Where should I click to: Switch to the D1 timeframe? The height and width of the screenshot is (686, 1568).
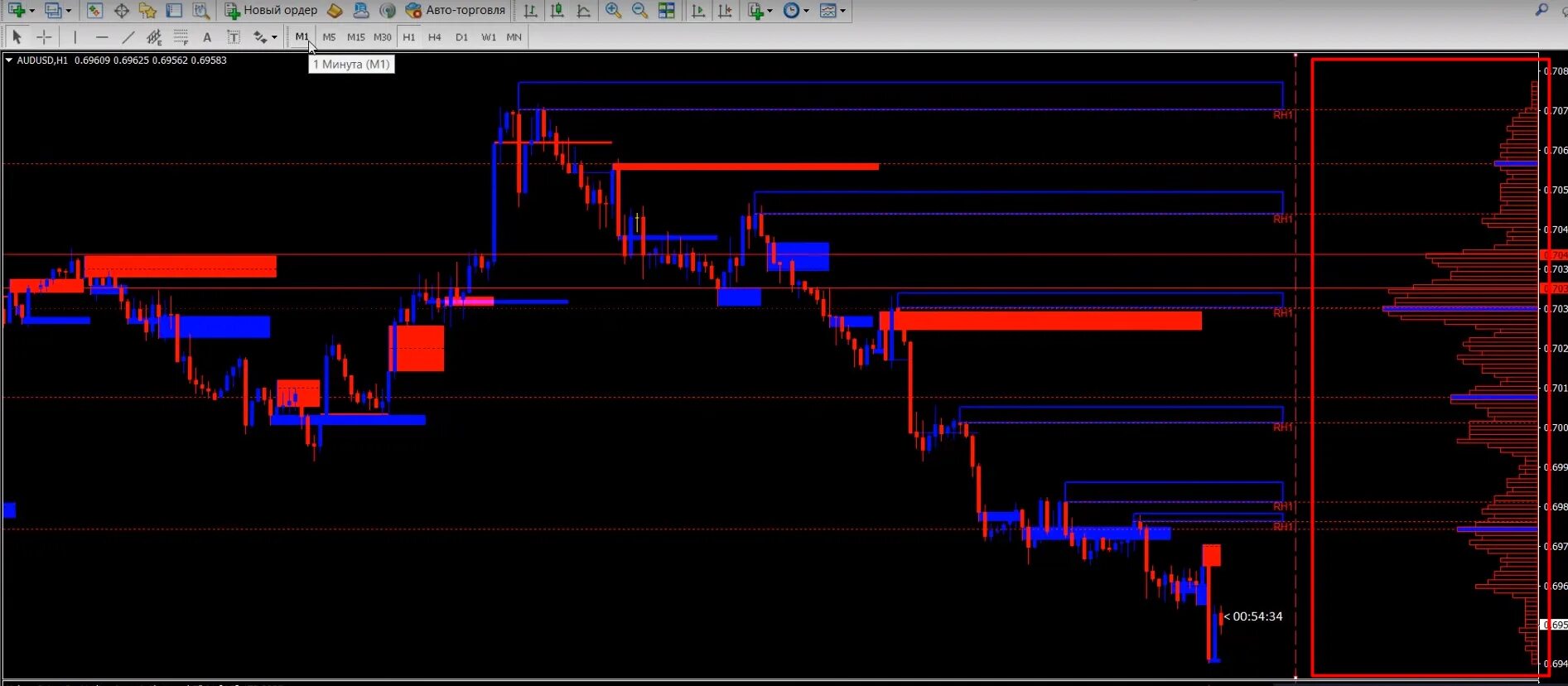[x=461, y=37]
